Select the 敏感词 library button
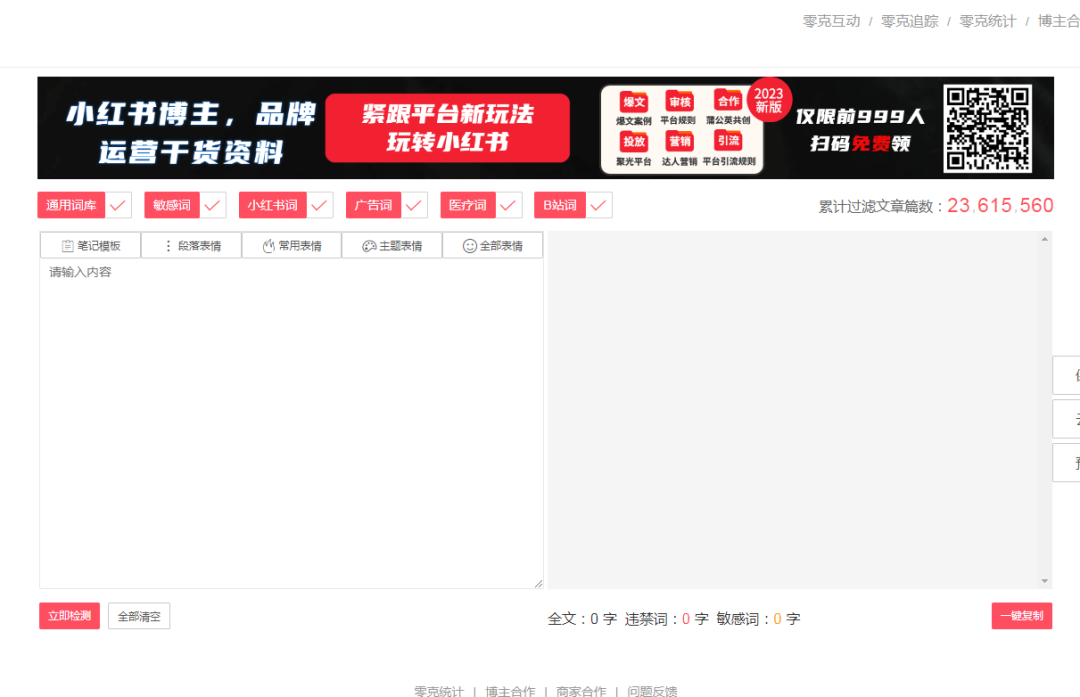The height and width of the screenshot is (697, 1080). click(x=172, y=205)
